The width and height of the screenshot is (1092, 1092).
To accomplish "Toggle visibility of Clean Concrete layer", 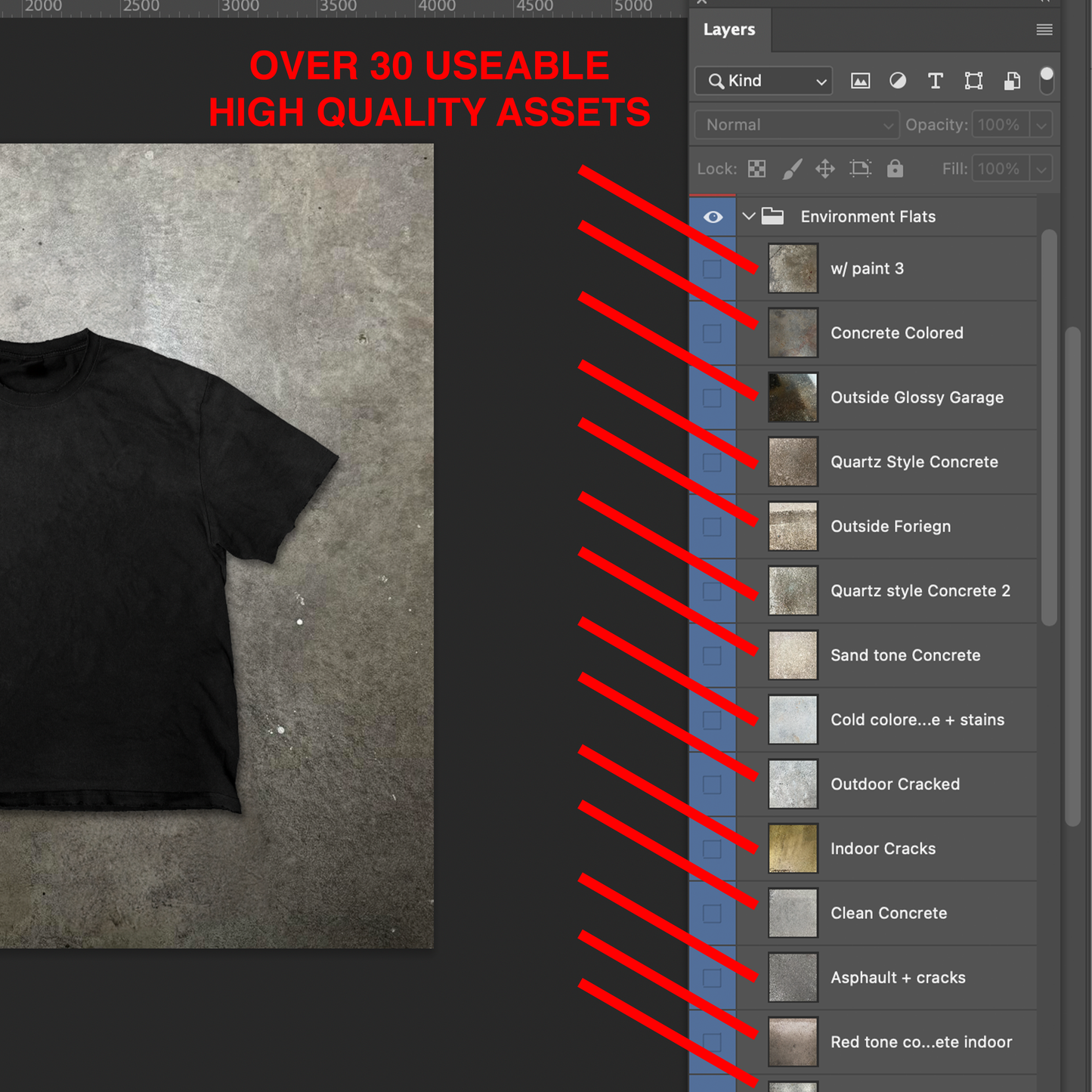I will coord(711,912).
